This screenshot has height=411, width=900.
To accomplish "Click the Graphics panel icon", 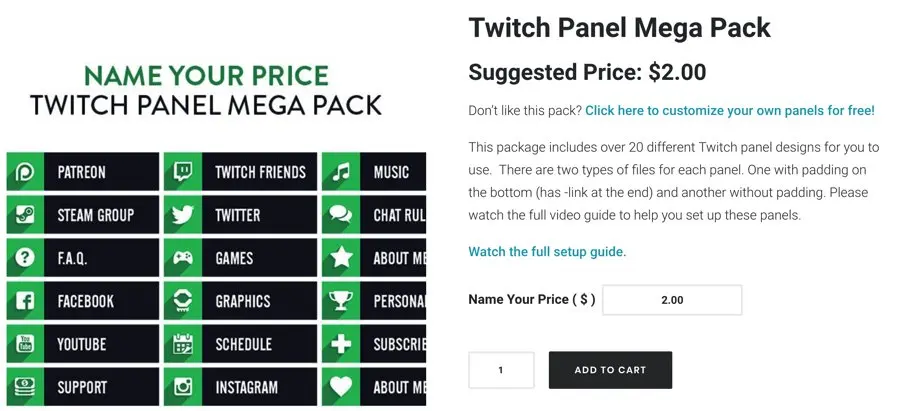I will pos(183,301).
